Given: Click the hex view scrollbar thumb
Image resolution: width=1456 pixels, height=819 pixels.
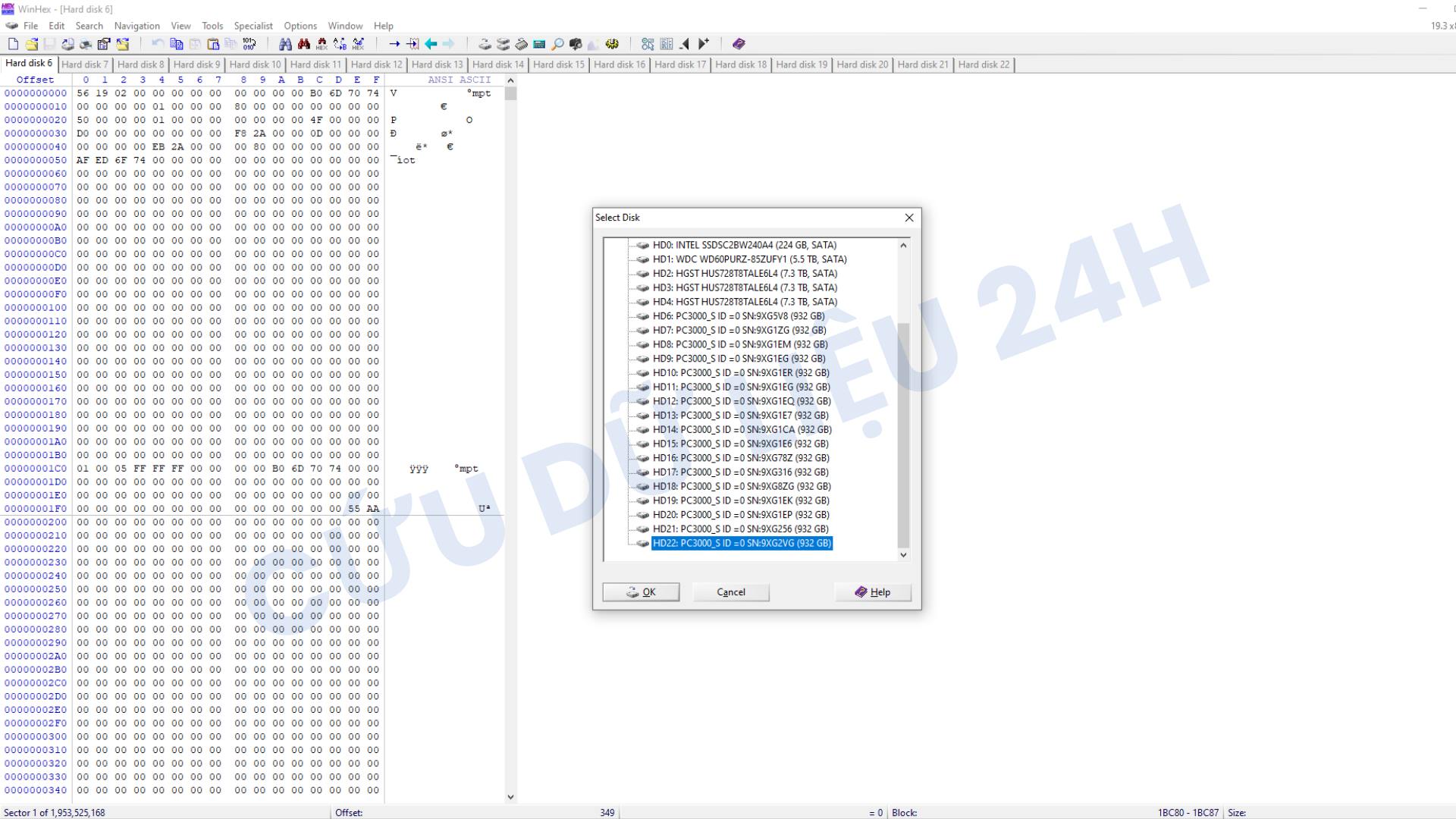Looking at the screenshot, I should 510,93.
